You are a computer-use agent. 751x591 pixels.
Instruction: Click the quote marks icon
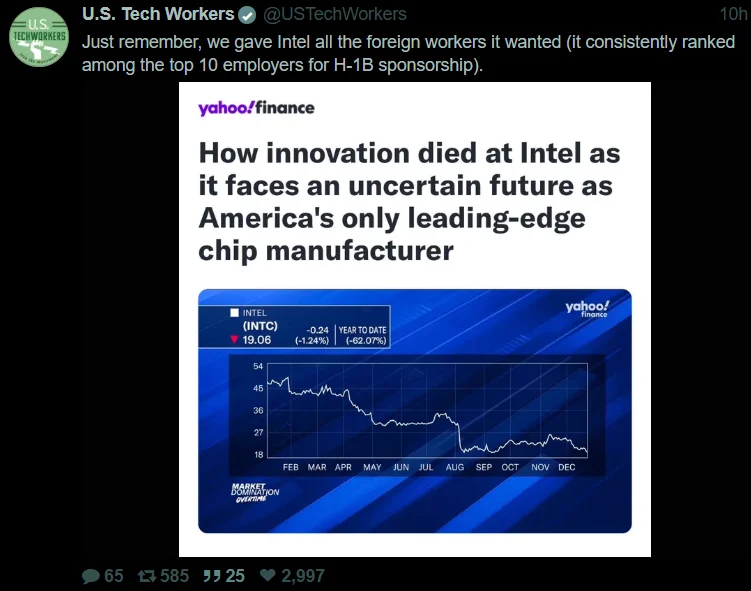(211, 576)
